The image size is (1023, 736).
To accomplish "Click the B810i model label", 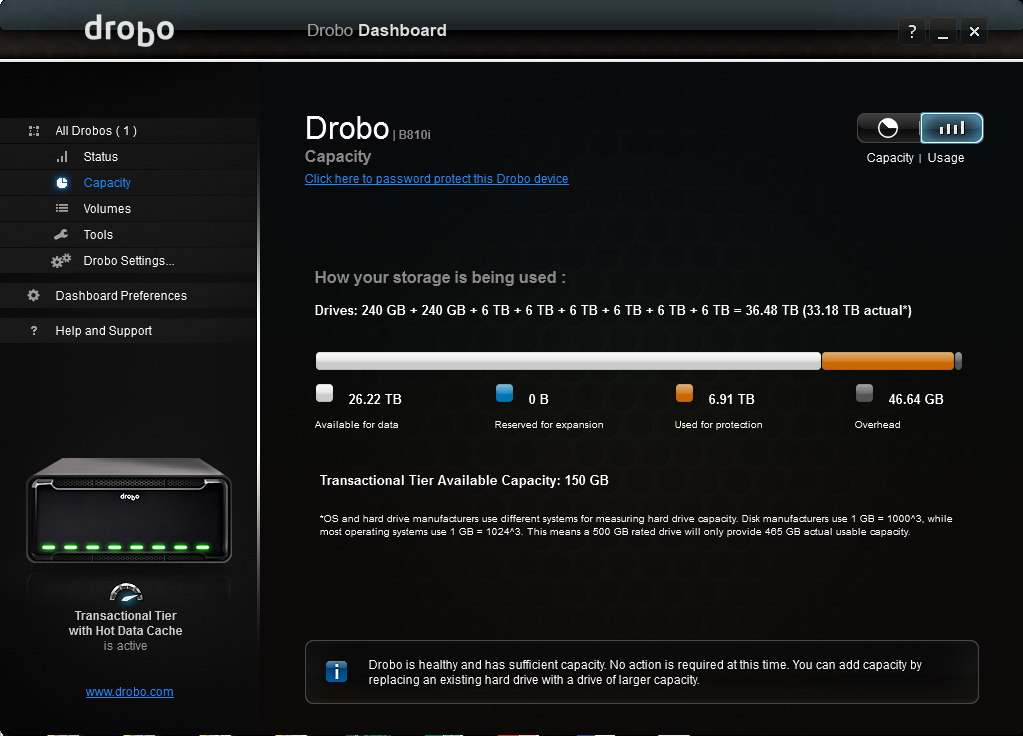I will coord(414,135).
